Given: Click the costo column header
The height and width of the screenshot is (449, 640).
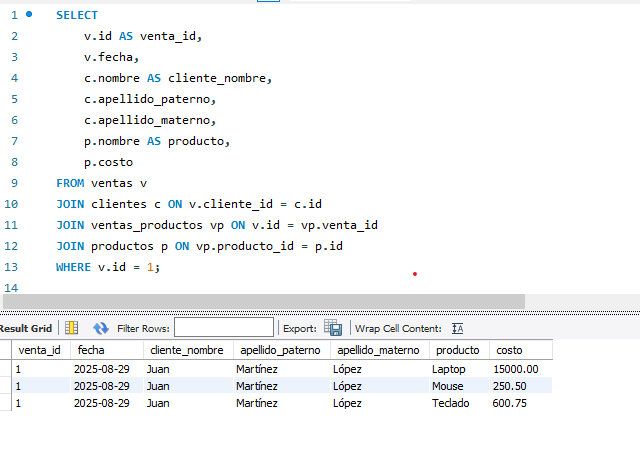Looking at the screenshot, I should coord(521,350).
